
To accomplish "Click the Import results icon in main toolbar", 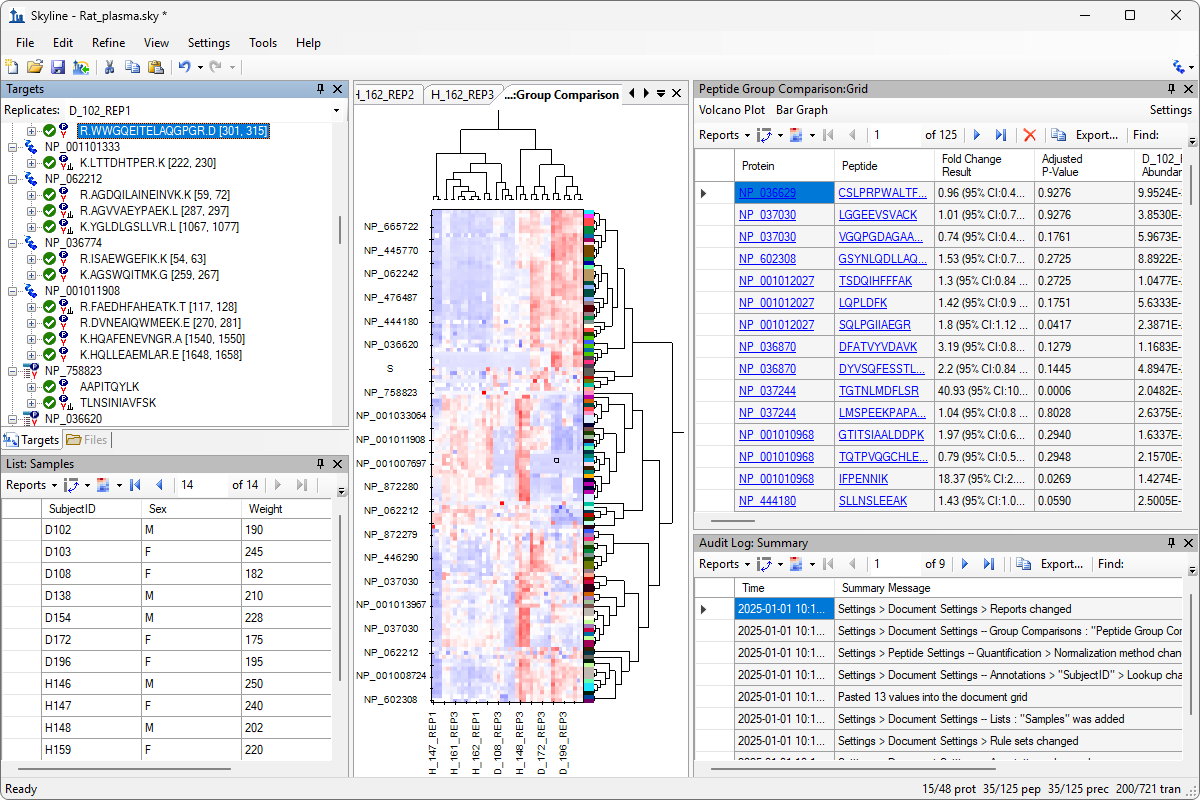I will (81, 67).
